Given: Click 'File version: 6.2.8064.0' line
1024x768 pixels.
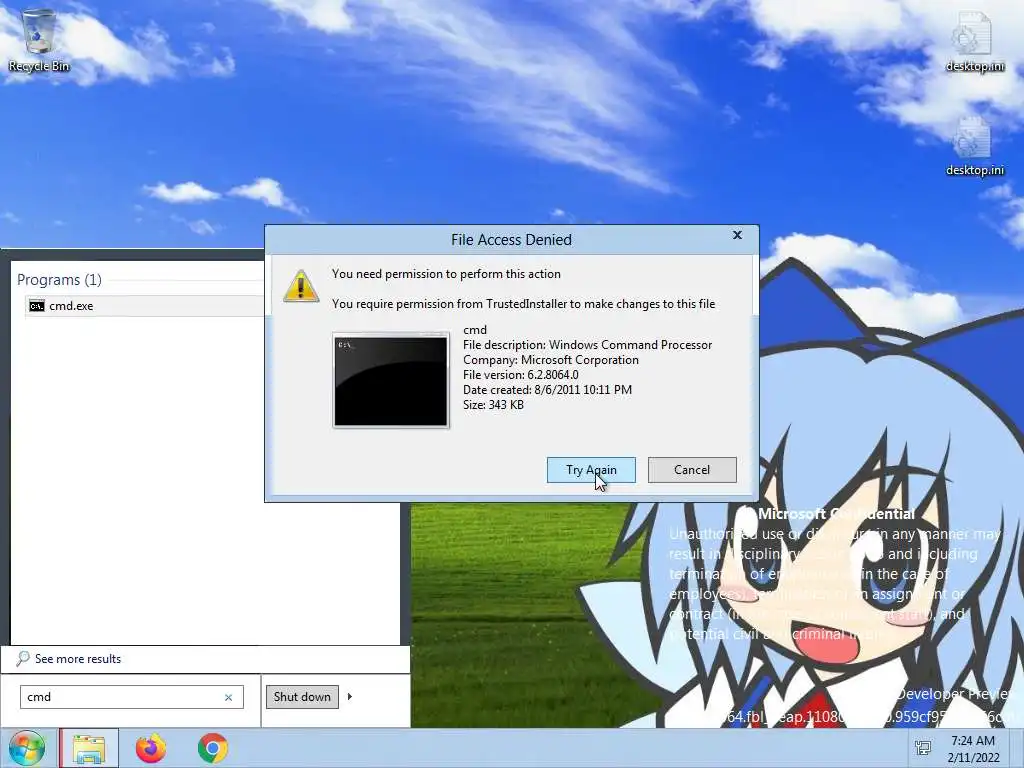Looking at the screenshot, I should [520, 375].
